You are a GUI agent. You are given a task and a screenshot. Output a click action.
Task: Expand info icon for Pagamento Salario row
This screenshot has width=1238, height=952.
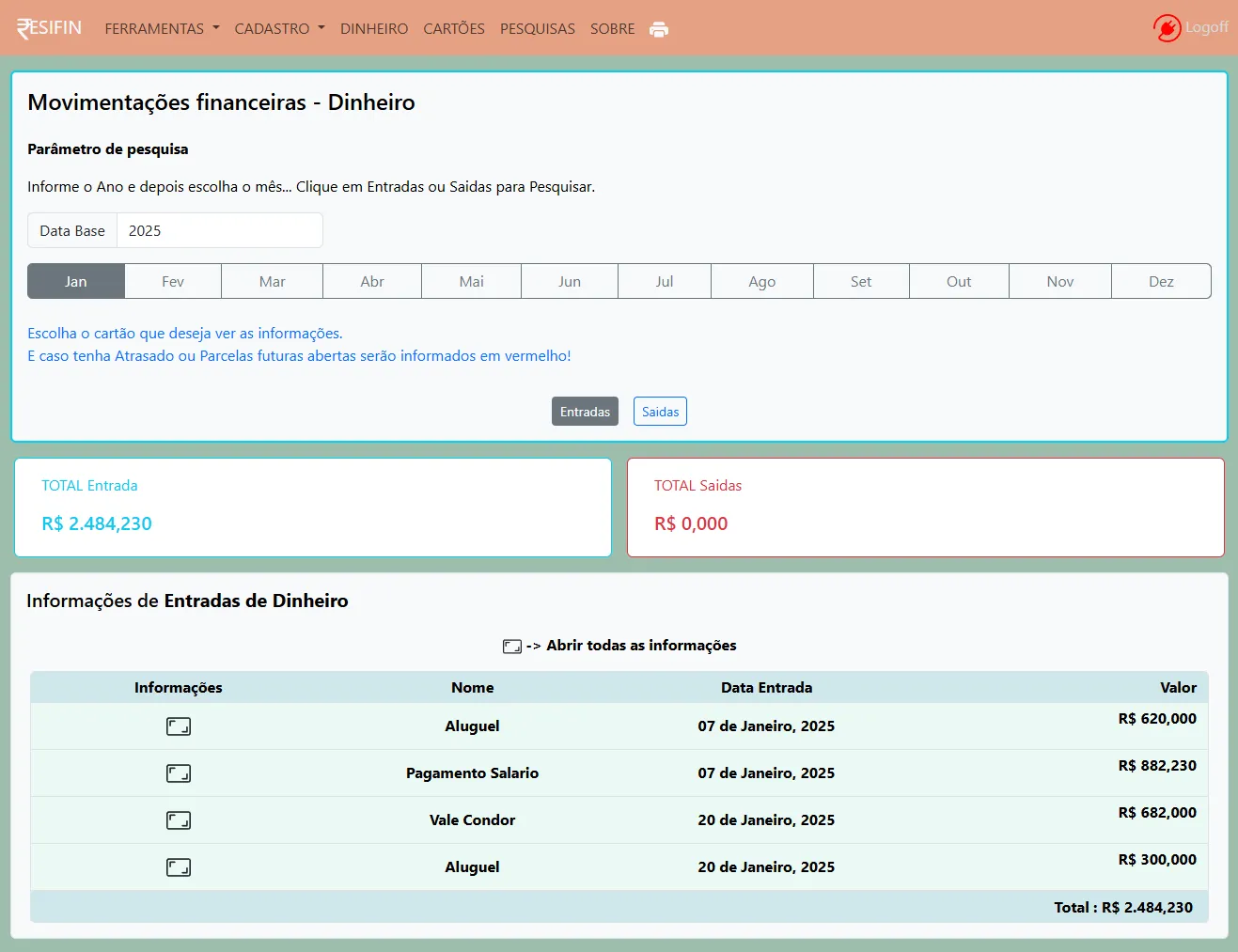(179, 773)
